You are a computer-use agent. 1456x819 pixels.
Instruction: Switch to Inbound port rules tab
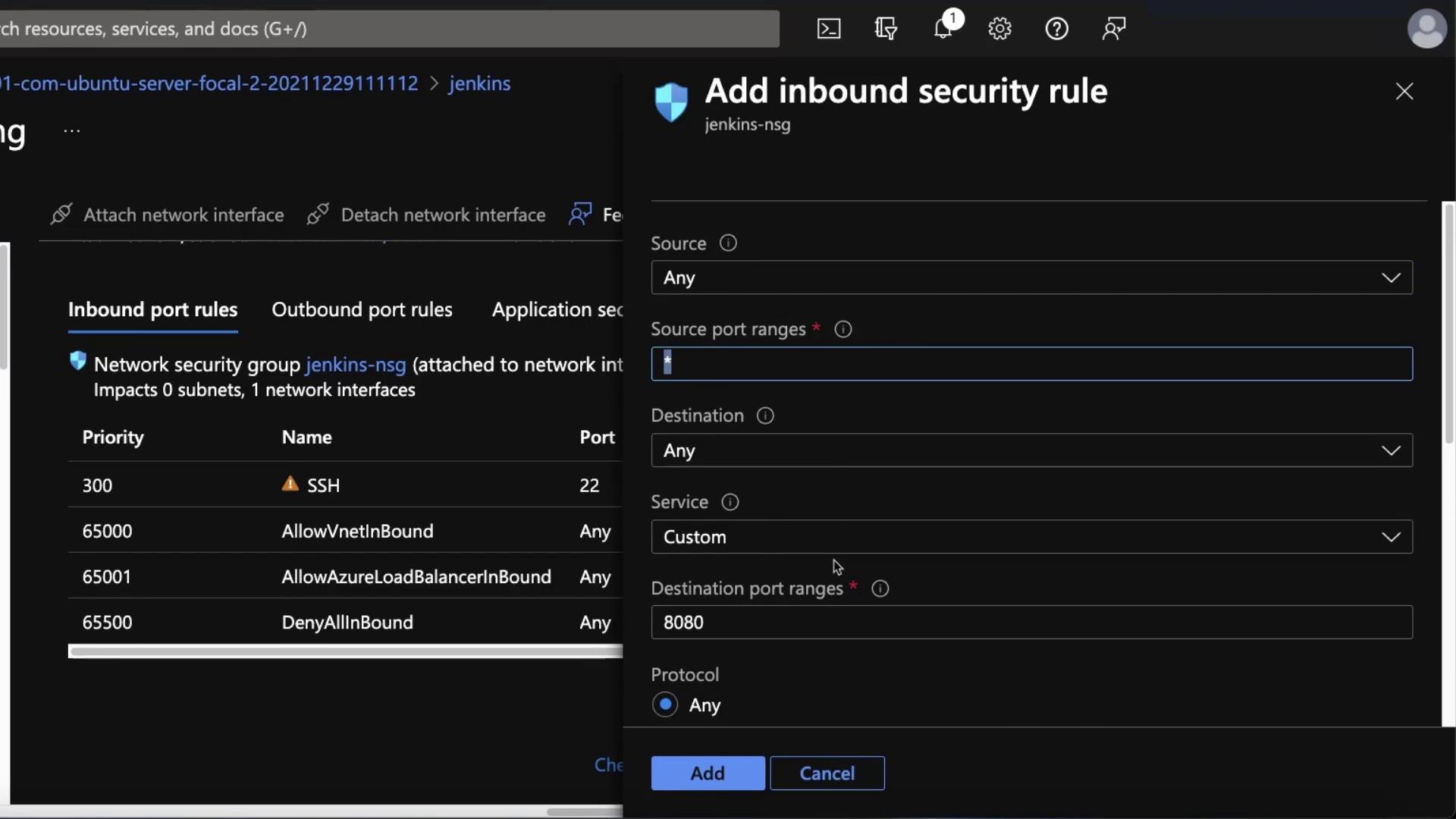(x=152, y=310)
